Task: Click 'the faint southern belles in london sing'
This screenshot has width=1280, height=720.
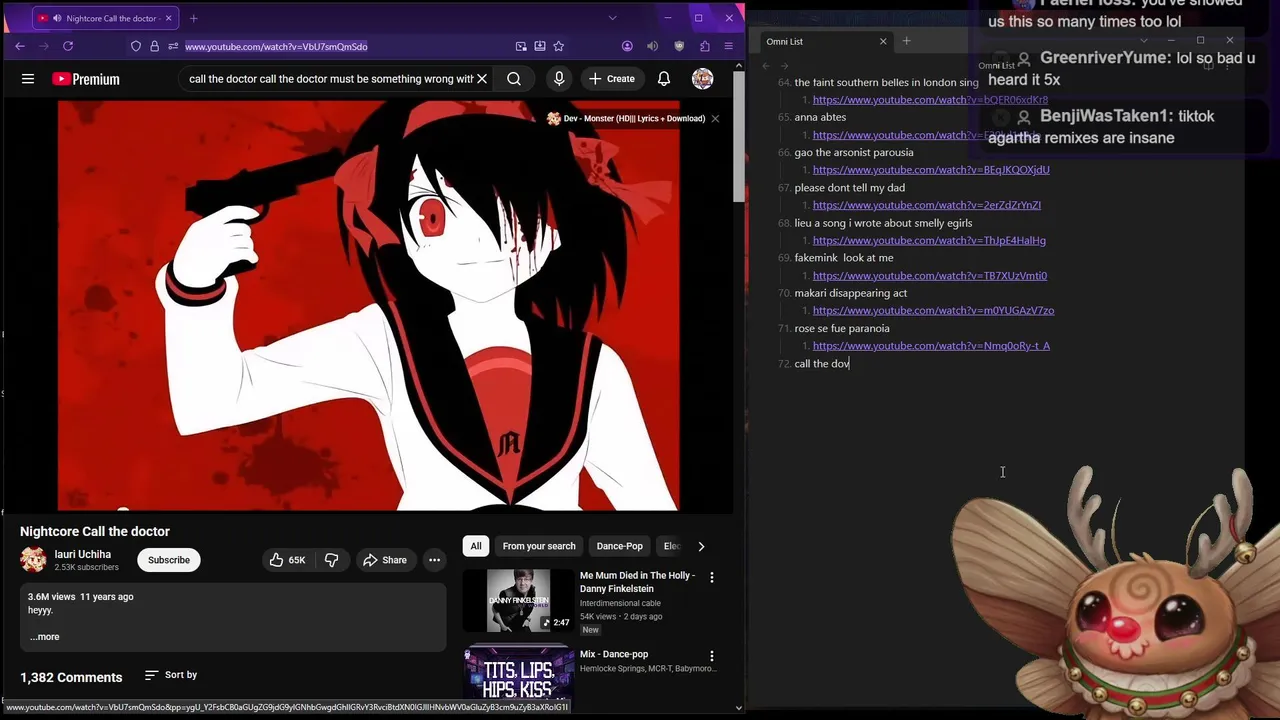Action: point(886,83)
